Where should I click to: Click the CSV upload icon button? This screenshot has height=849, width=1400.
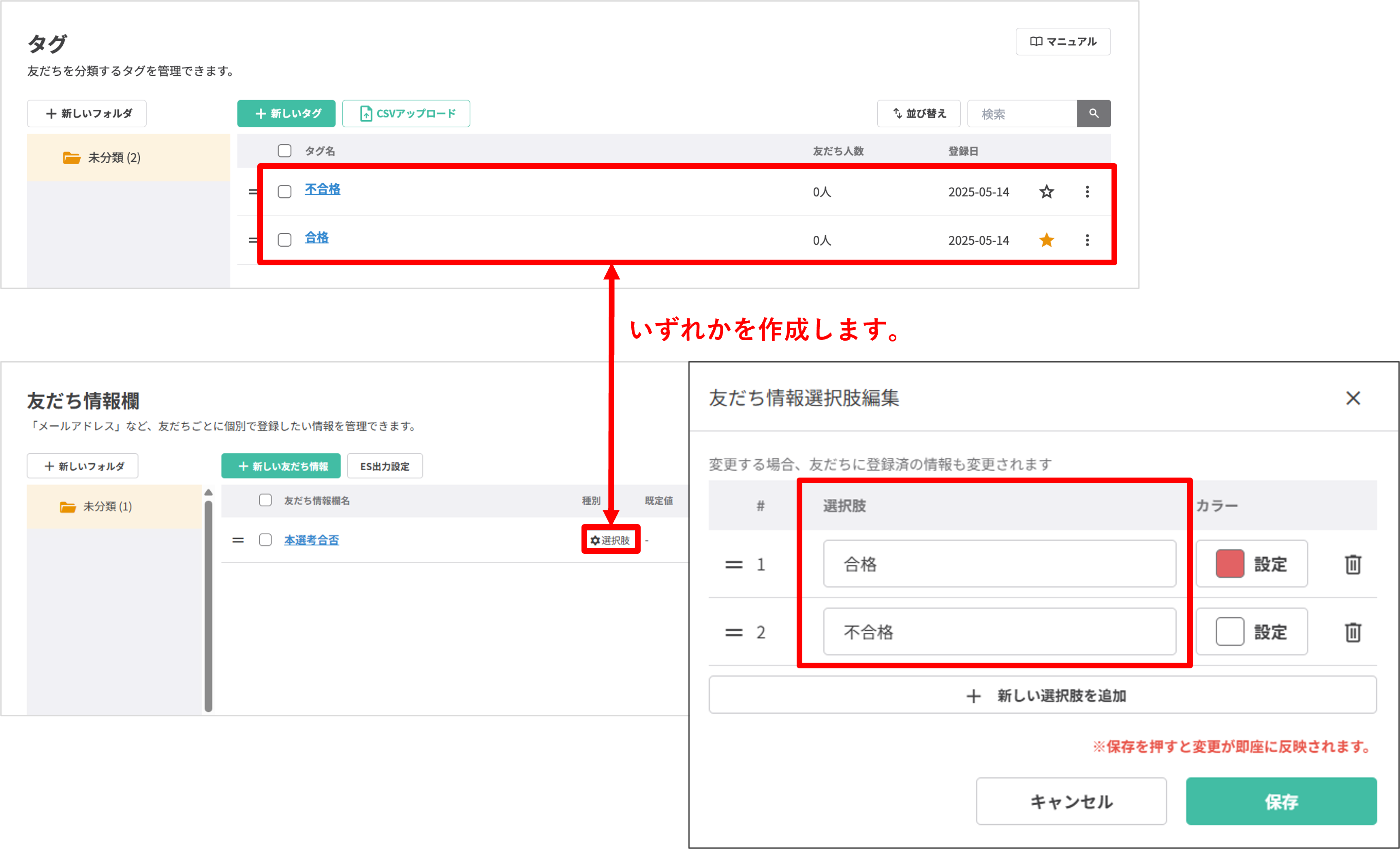366,113
